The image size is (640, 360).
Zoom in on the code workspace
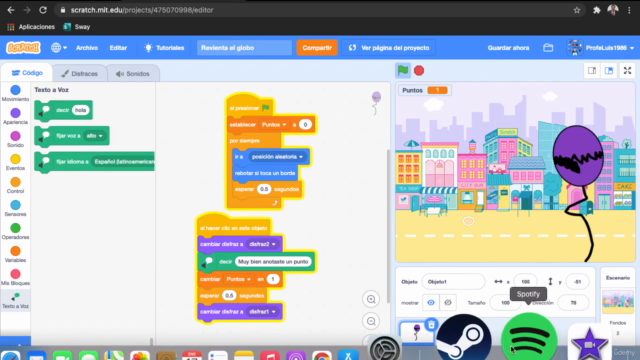[x=371, y=299]
